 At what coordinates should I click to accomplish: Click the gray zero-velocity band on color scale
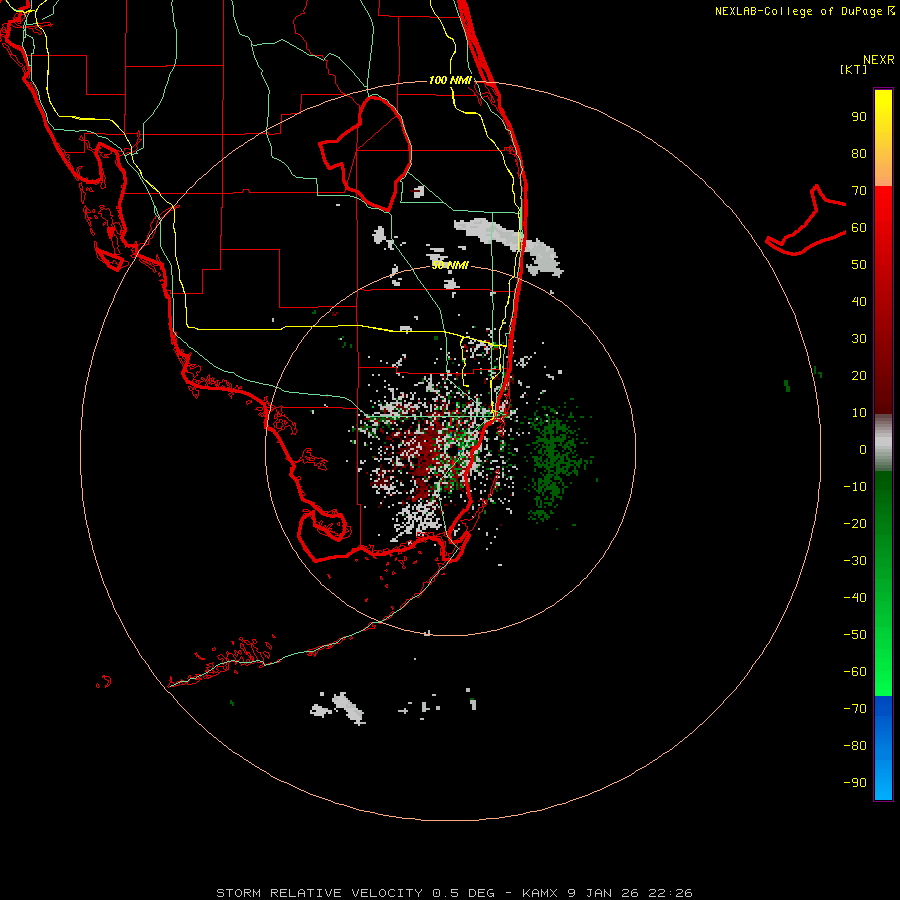883,442
